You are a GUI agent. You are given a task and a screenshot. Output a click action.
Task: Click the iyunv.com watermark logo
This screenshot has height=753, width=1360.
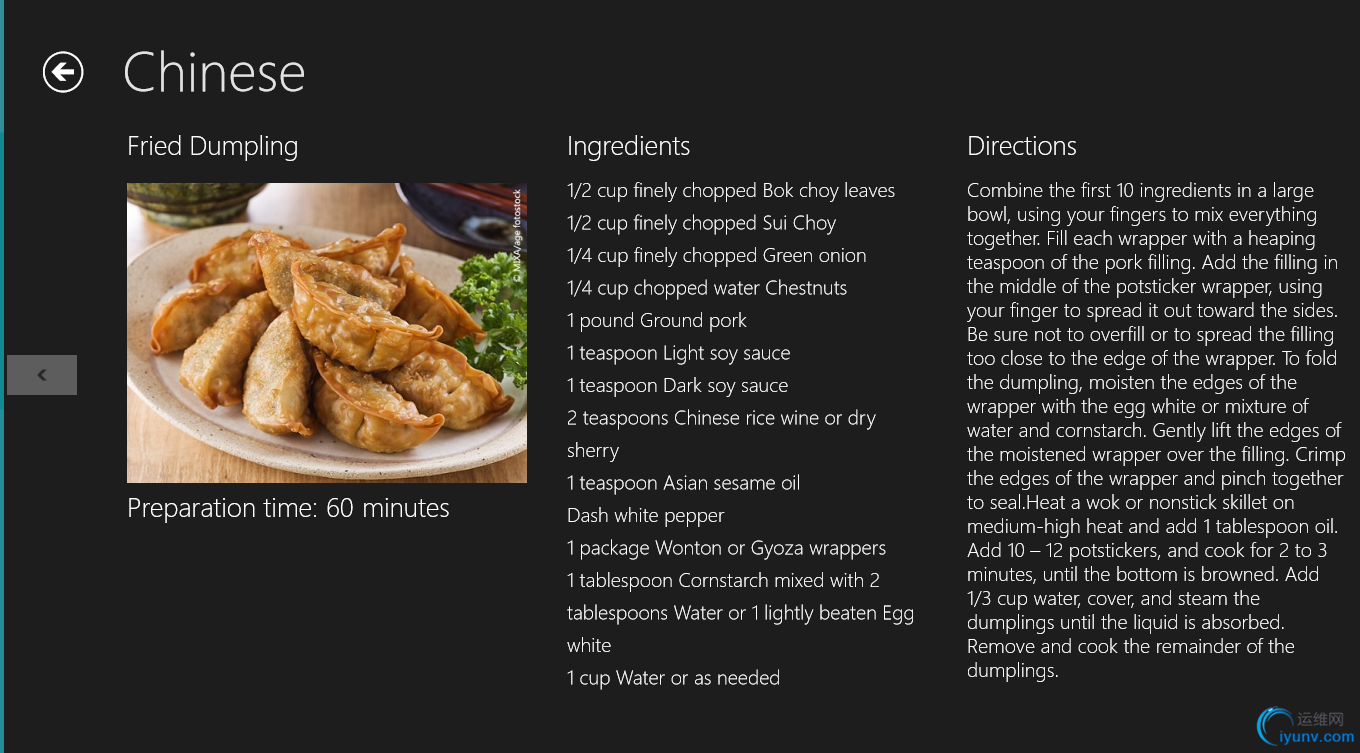click(1305, 728)
